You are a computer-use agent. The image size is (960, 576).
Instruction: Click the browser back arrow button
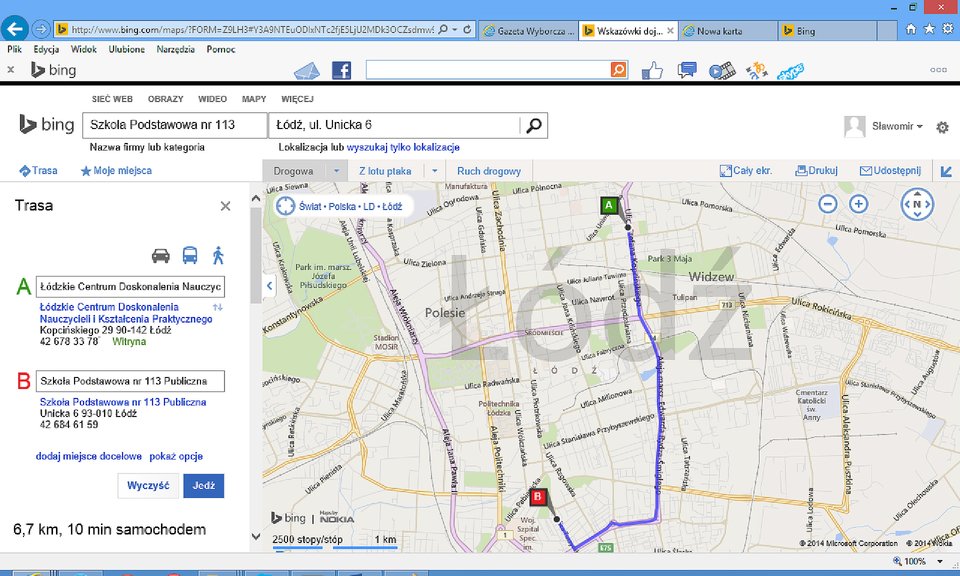pos(15,28)
